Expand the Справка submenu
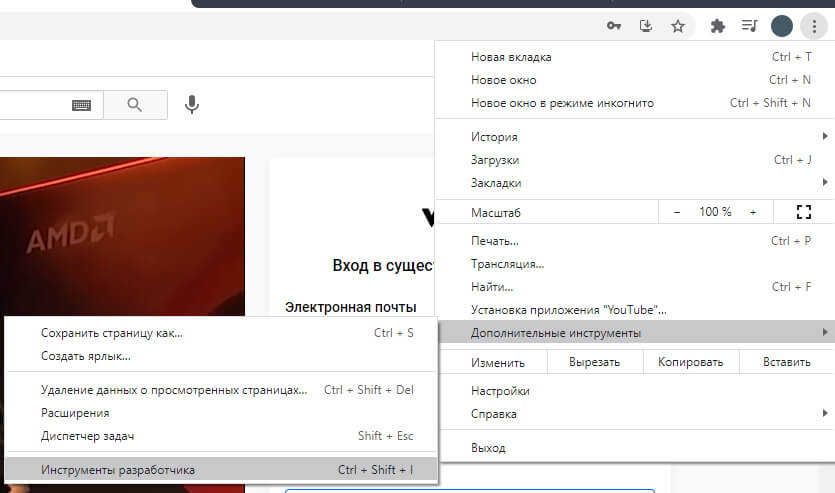The image size is (835, 493). [x=635, y=414]
